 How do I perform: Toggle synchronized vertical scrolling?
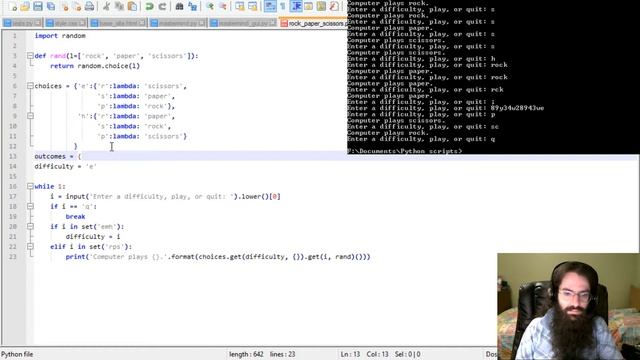240,6
